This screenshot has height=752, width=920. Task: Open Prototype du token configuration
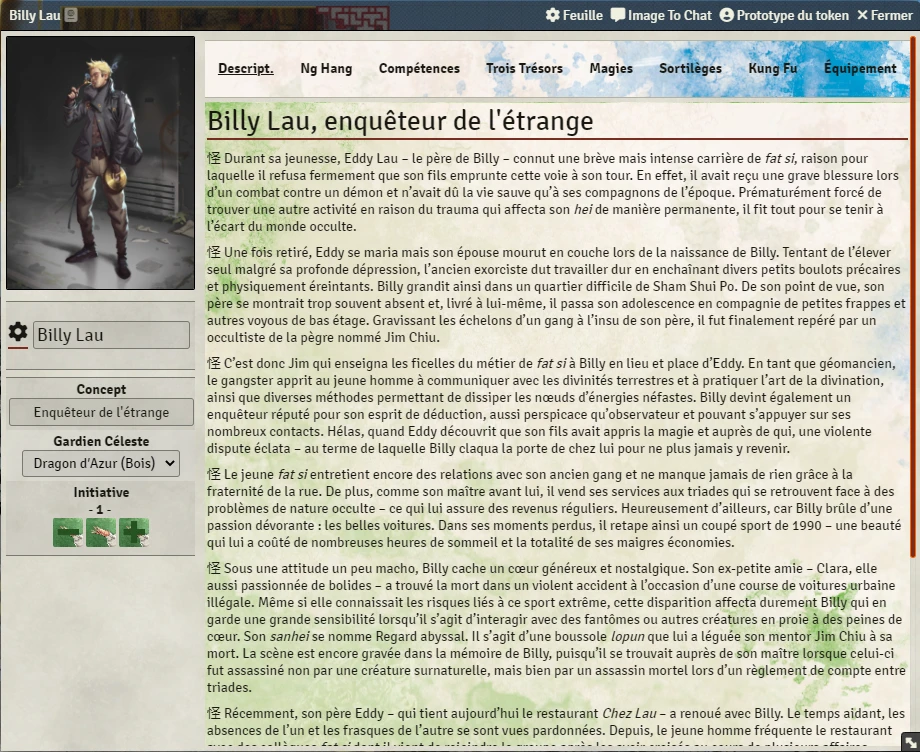click(x=784, y=15)
